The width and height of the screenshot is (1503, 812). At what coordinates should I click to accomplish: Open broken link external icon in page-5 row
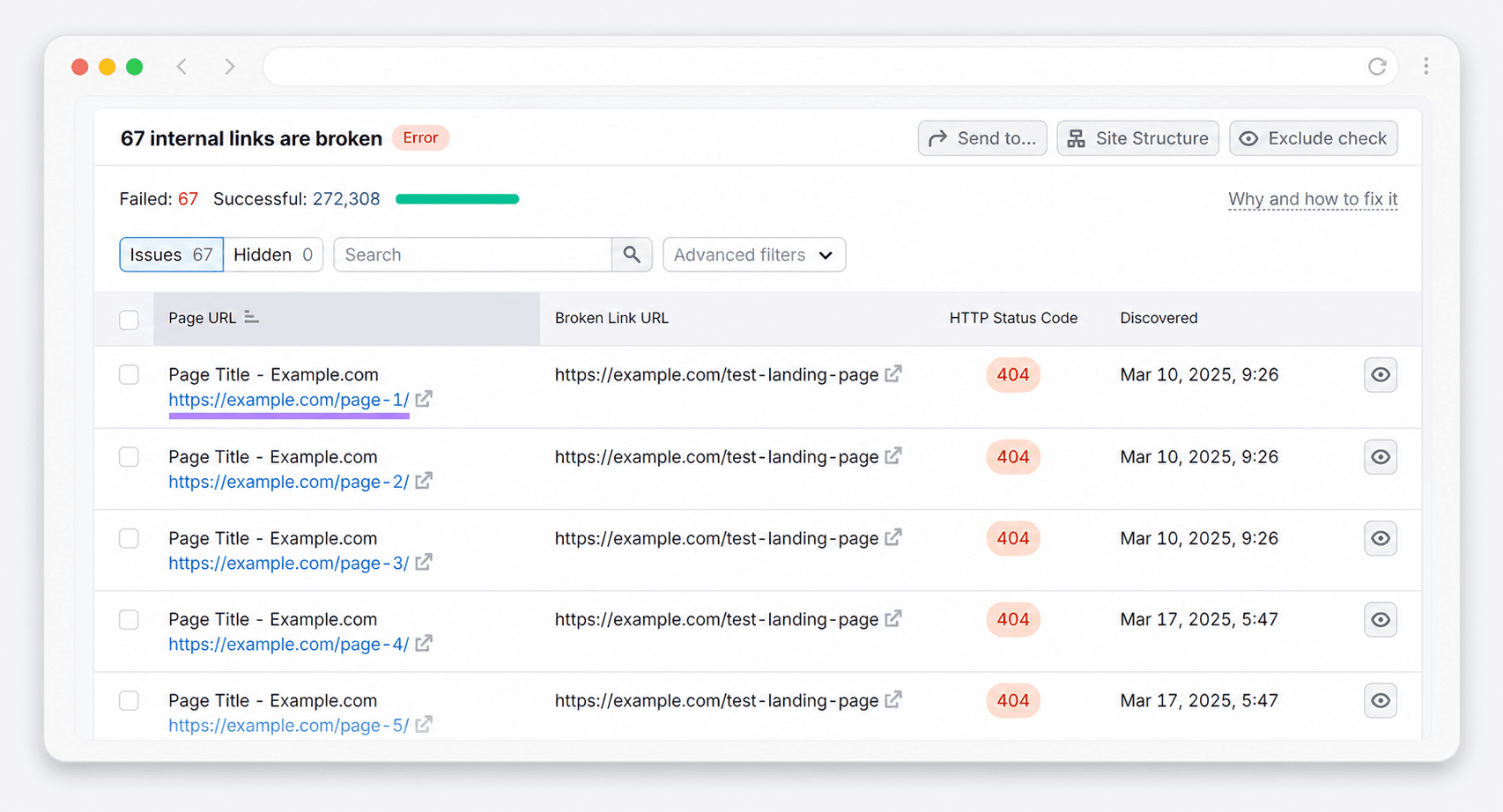pyautogui.click(x=893, y=699)
